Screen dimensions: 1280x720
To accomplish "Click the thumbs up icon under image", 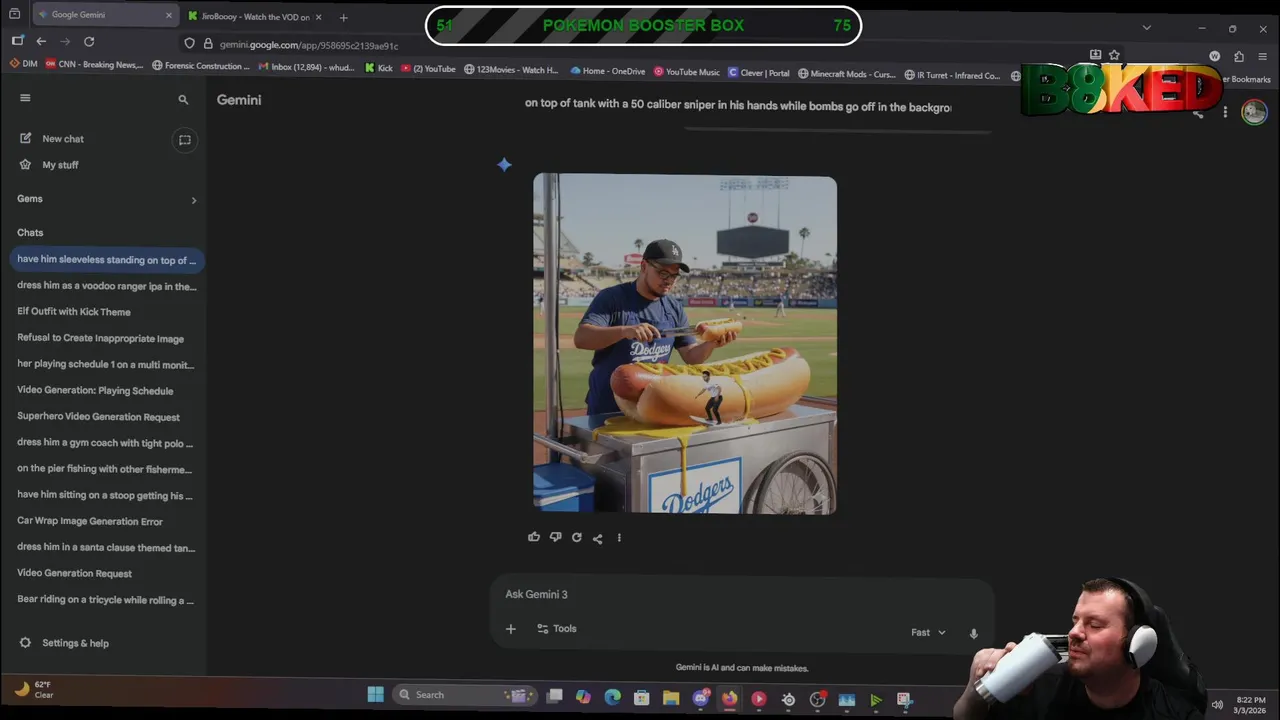I will point(534,537).
